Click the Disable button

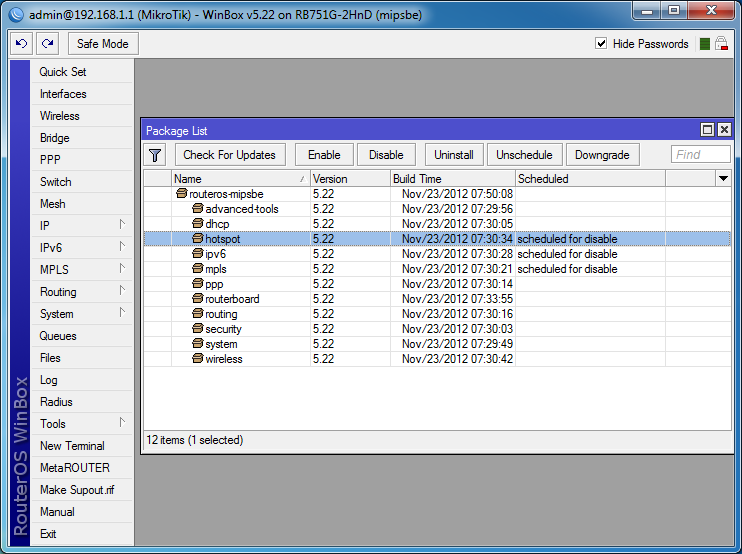point(386,155)
